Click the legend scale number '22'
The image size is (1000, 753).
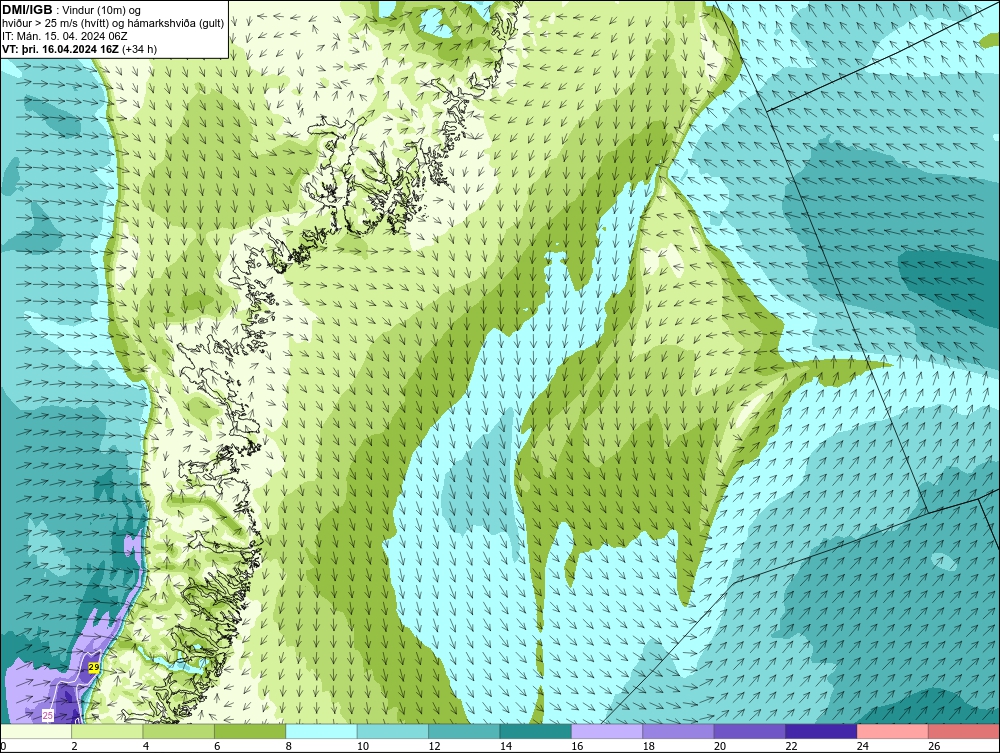click(791, 746)
